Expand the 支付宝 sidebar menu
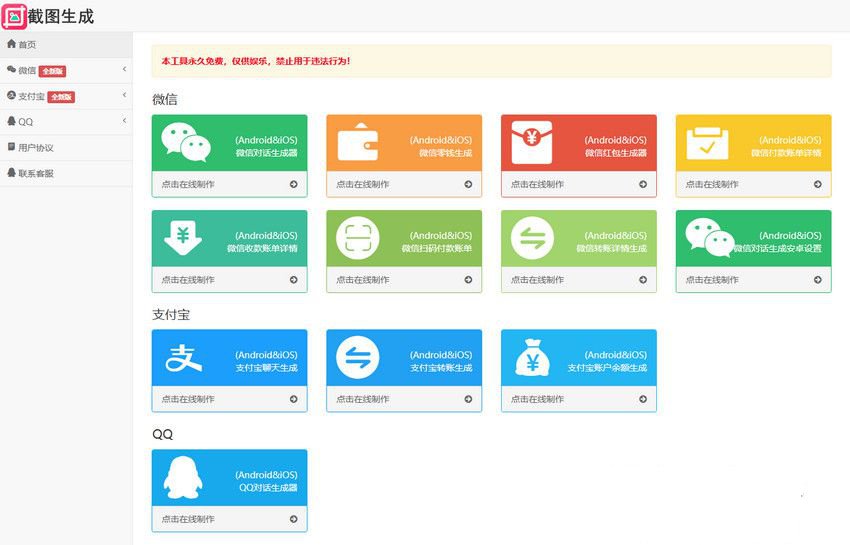The image size is (850, 545). click(x=66, y=97)
